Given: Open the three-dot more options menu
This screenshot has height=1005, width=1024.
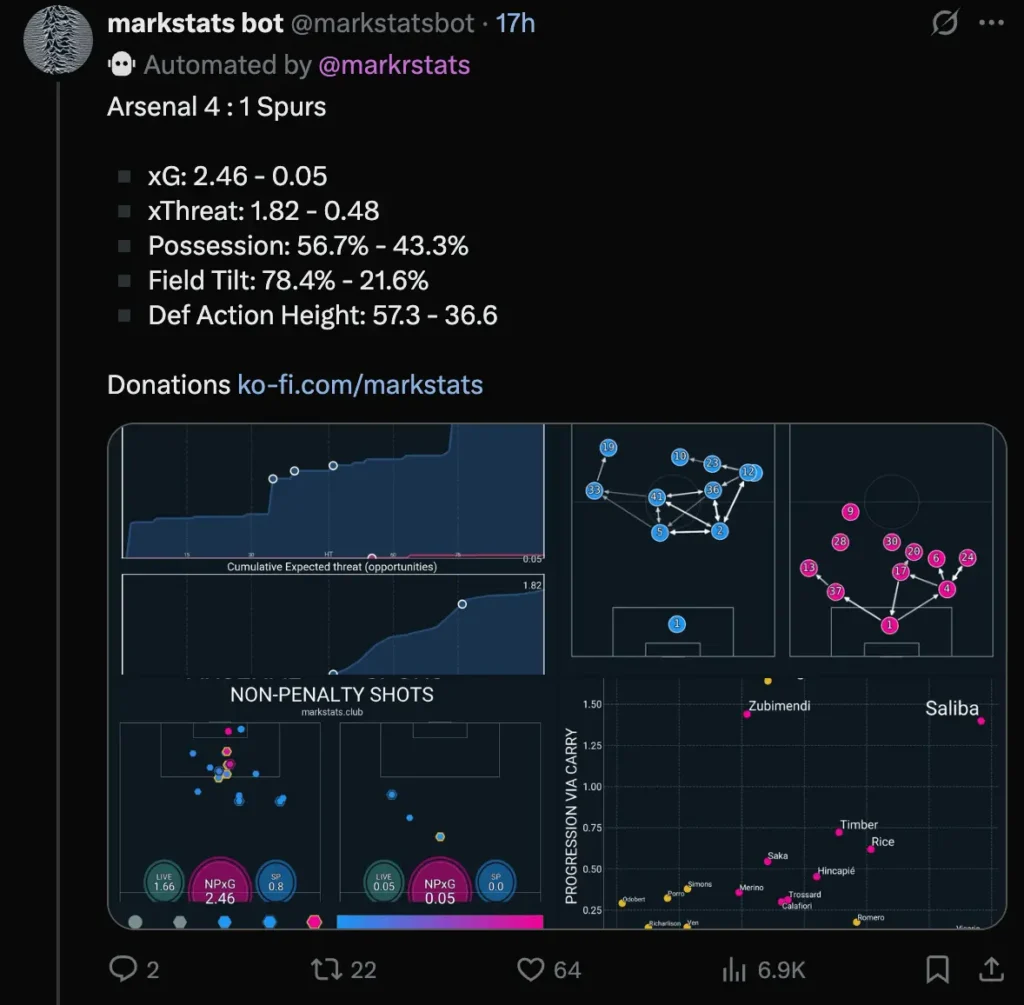Looking at the screenshot, I should [991, 23].
